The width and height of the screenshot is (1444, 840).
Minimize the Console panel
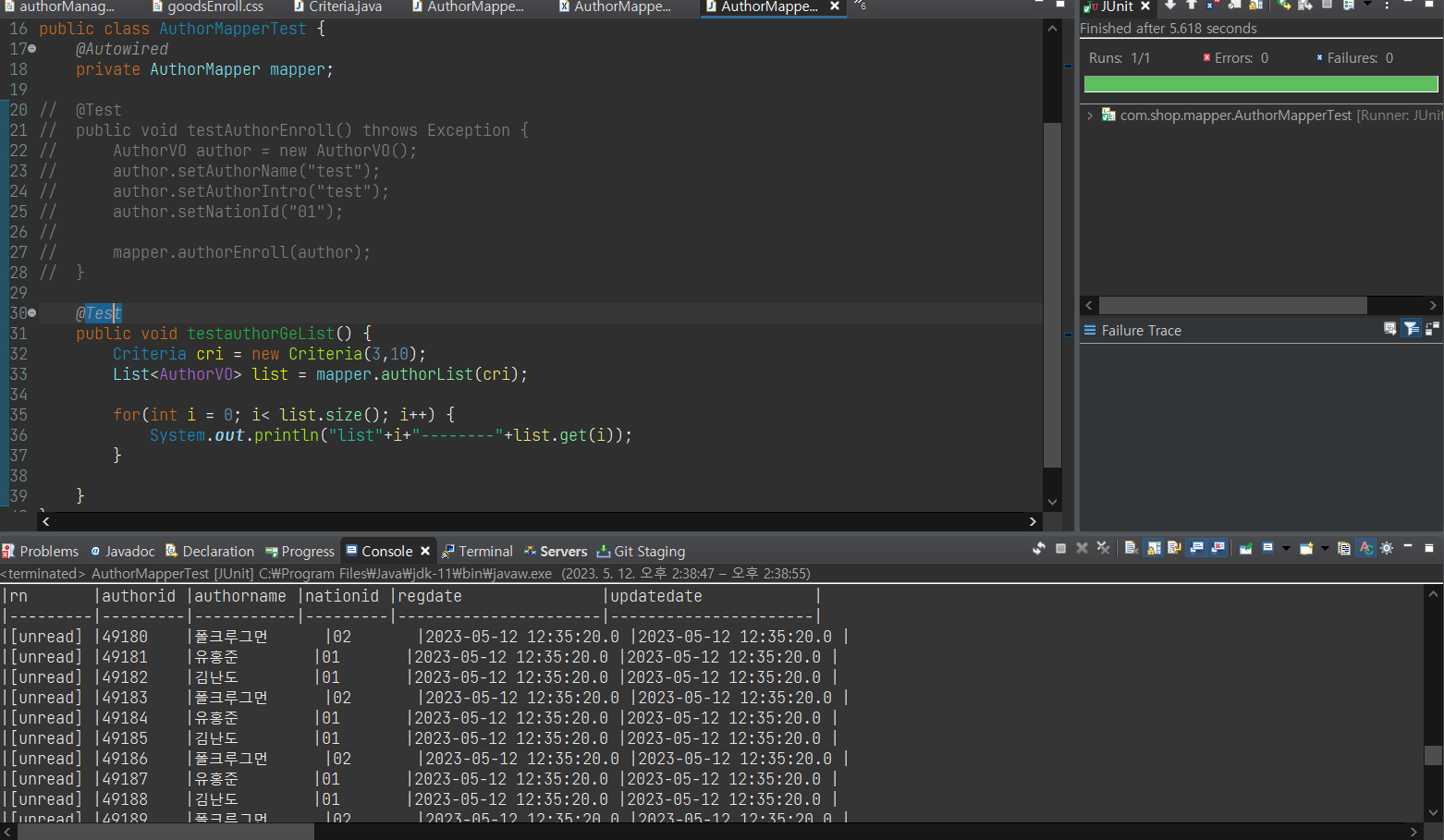[x=1408, y=547]
